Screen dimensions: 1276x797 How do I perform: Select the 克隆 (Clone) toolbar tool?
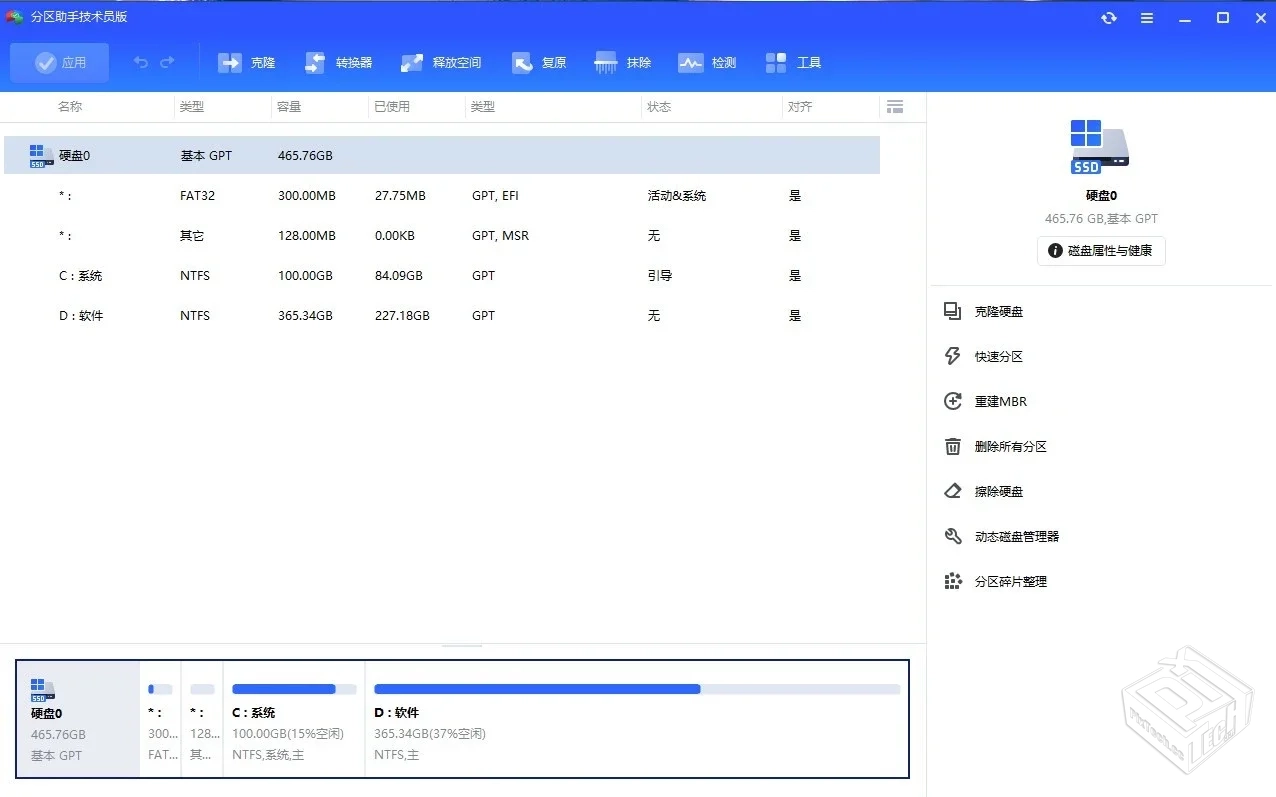click(246, 62)
